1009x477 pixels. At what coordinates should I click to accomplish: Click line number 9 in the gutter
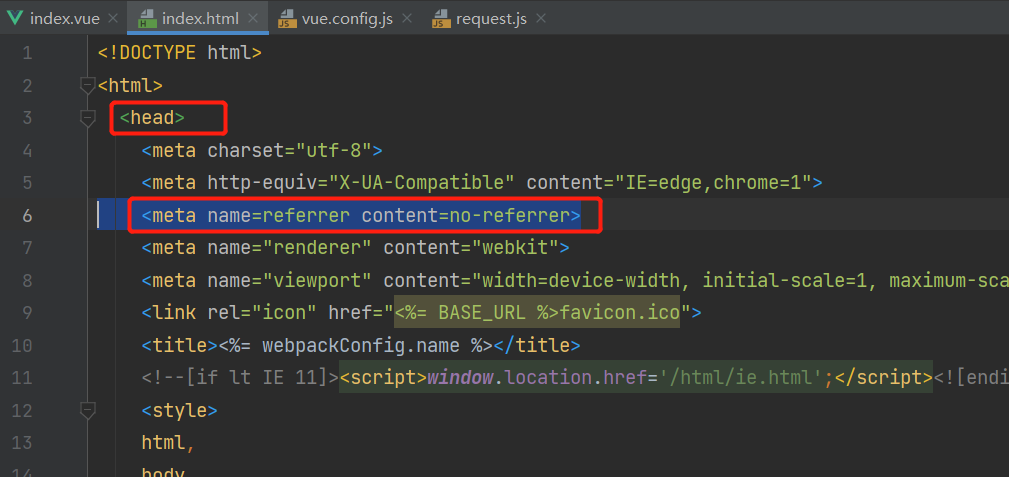[x=26, y=313]
